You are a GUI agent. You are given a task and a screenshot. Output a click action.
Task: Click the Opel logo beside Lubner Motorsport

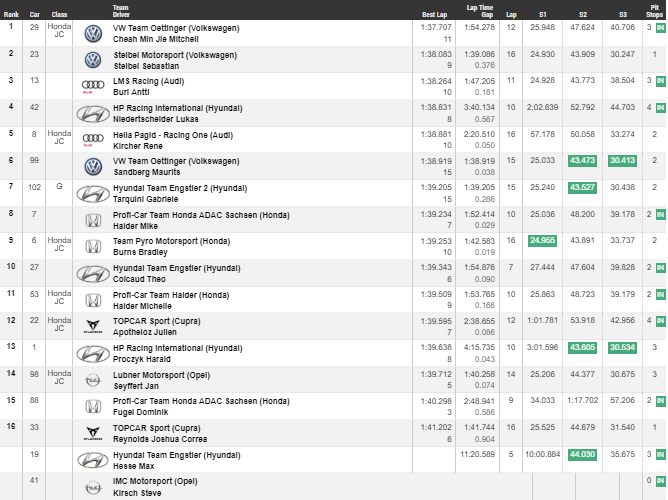coord(93,378)
